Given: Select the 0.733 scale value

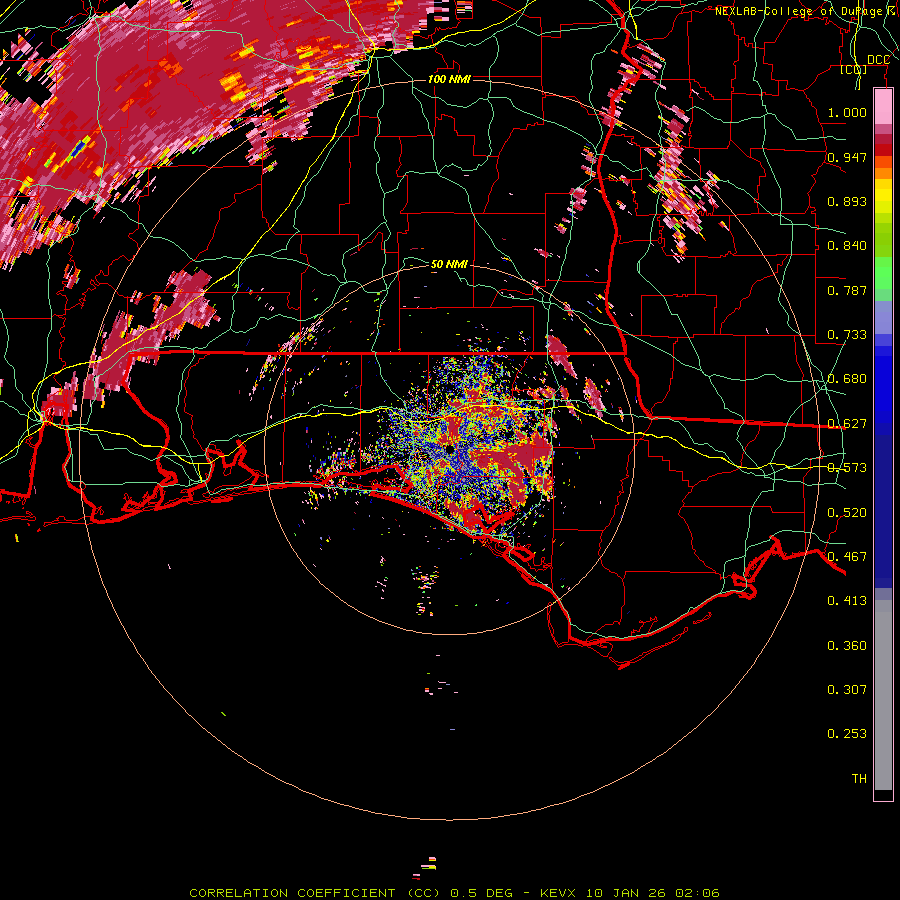Looking at the screenshot, I should (847, 335).
